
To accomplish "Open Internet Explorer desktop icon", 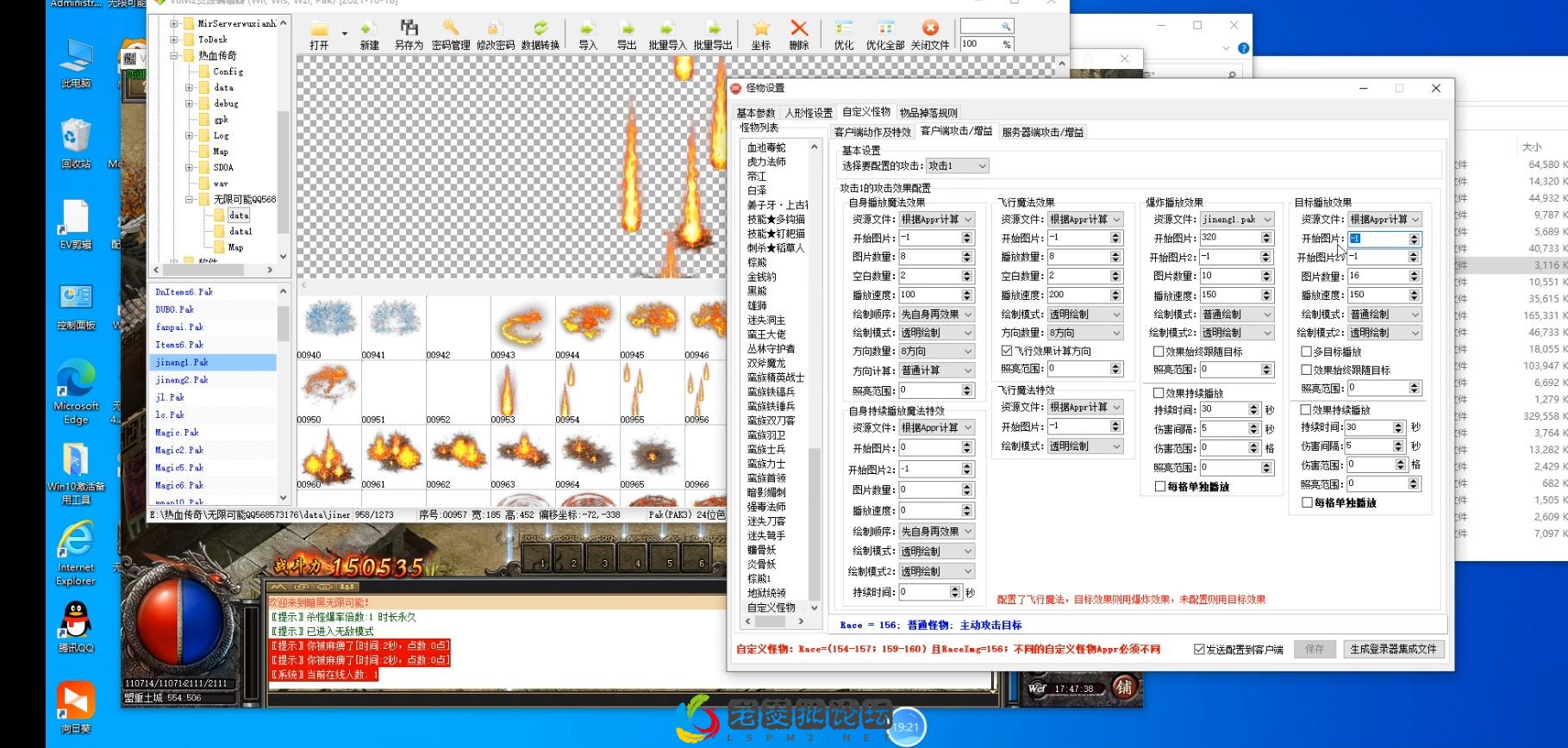I will click(x=76, y=554).
